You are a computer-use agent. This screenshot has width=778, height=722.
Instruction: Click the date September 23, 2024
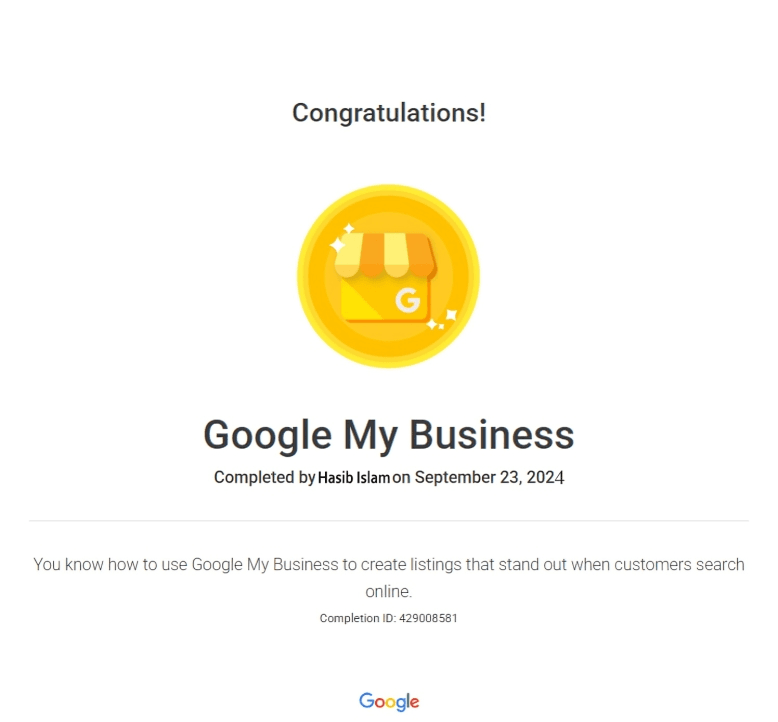(489, 478)
